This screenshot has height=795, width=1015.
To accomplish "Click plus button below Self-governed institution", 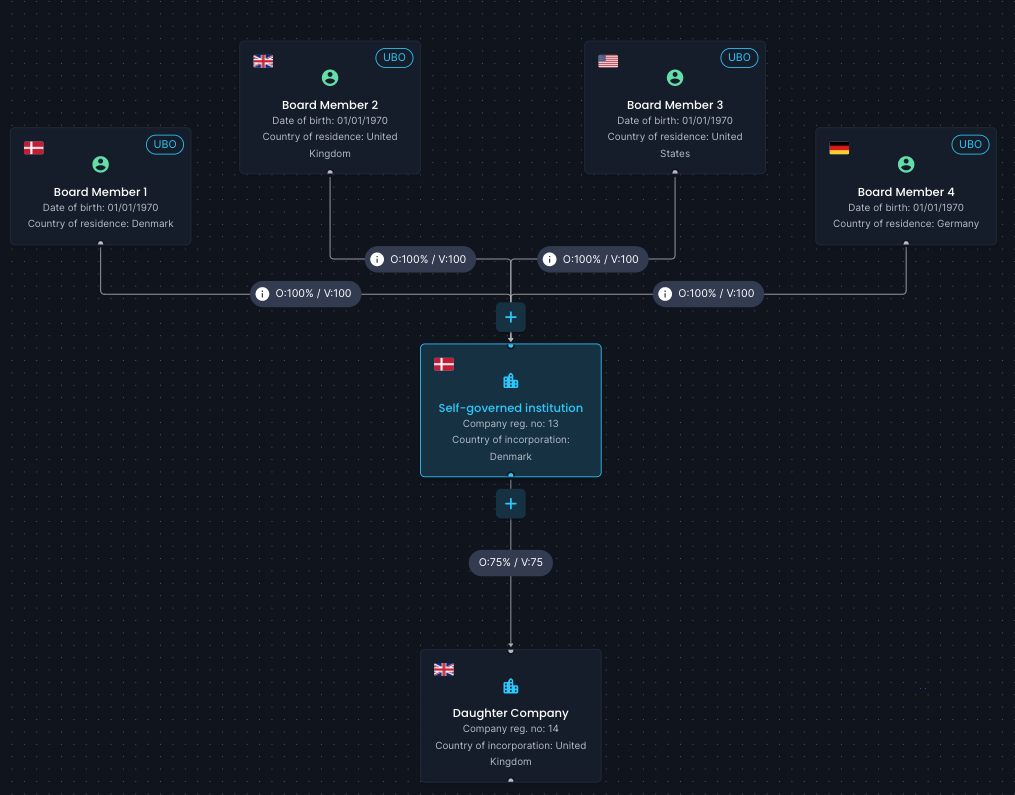I will click(x=510, y=504).
